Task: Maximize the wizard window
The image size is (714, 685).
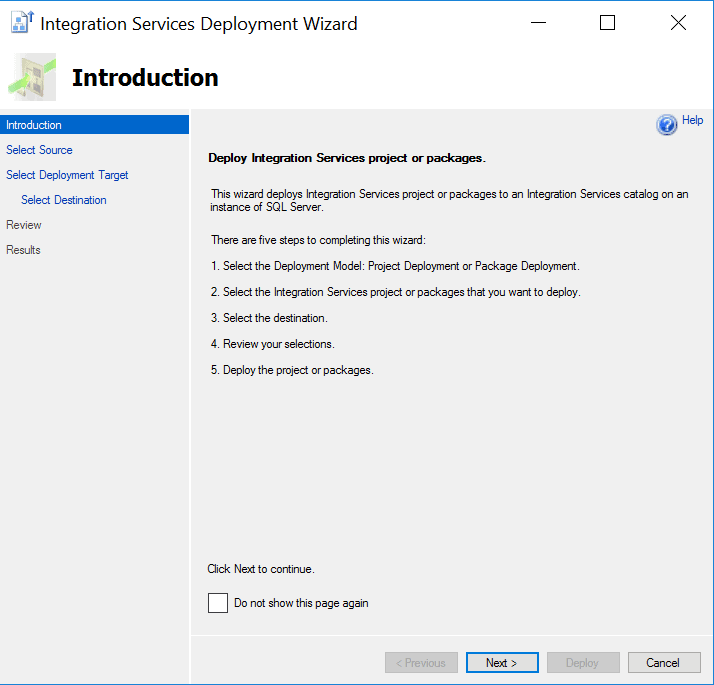Action: [607, 23]
